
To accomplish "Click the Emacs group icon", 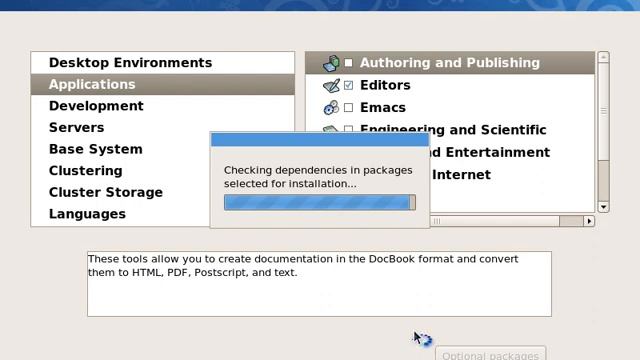I will (x=331, y=108).
